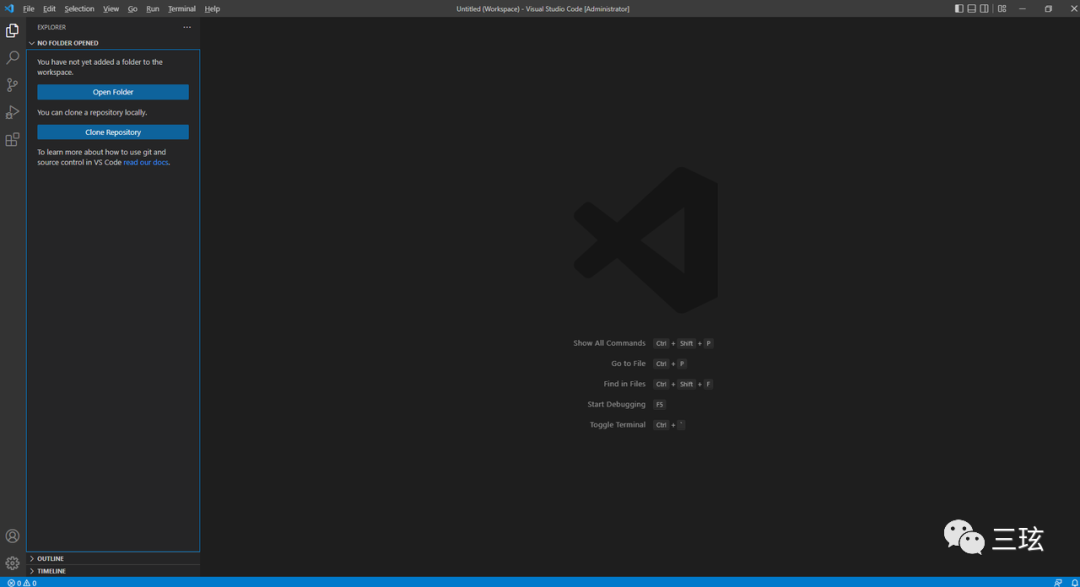Viewport: 1080px width, 587px height.
Task: Open the Search view in activity bar
Action: point(12,58)
